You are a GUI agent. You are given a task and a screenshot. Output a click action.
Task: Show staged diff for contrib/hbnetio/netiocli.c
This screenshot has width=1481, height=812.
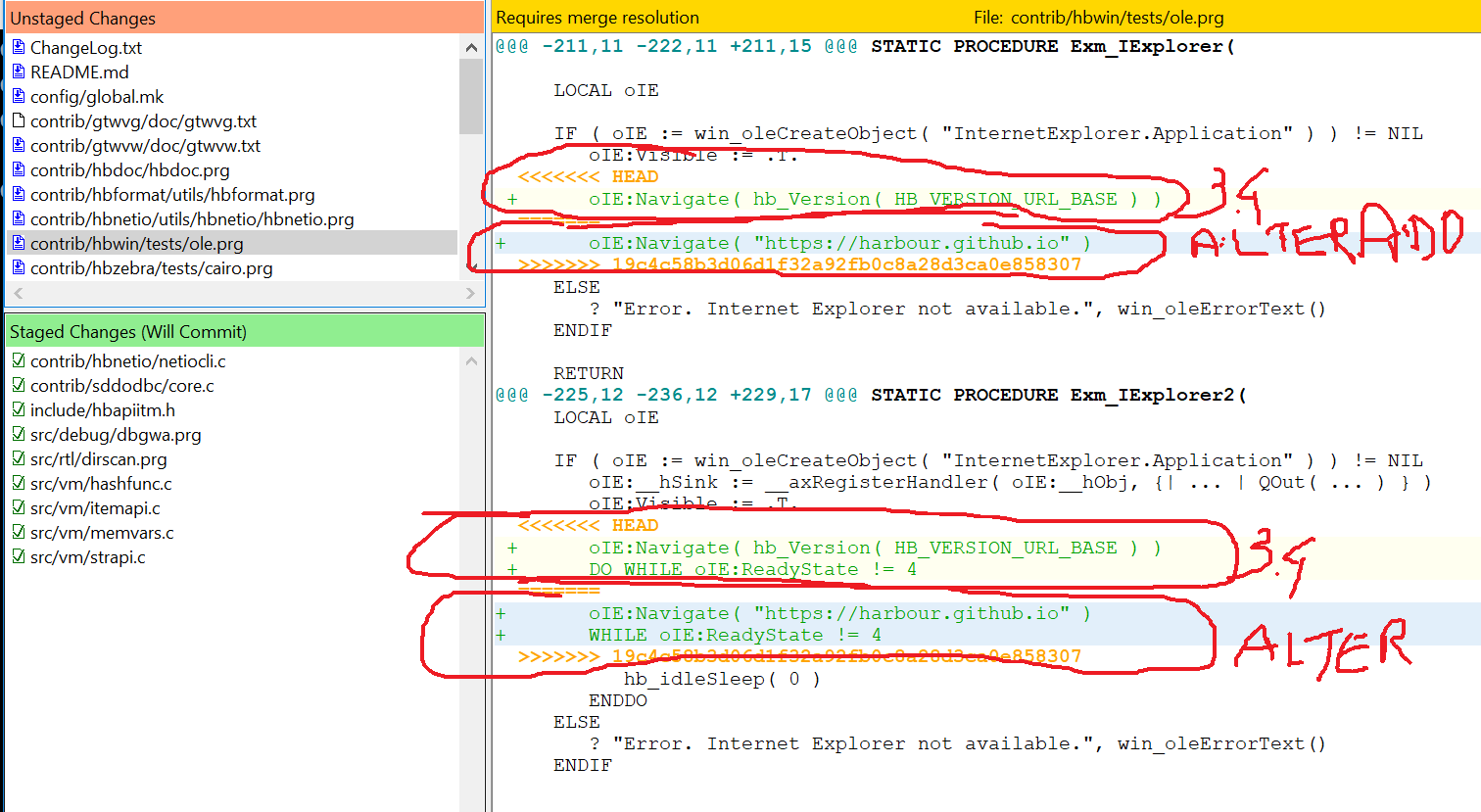pos(127,360)
